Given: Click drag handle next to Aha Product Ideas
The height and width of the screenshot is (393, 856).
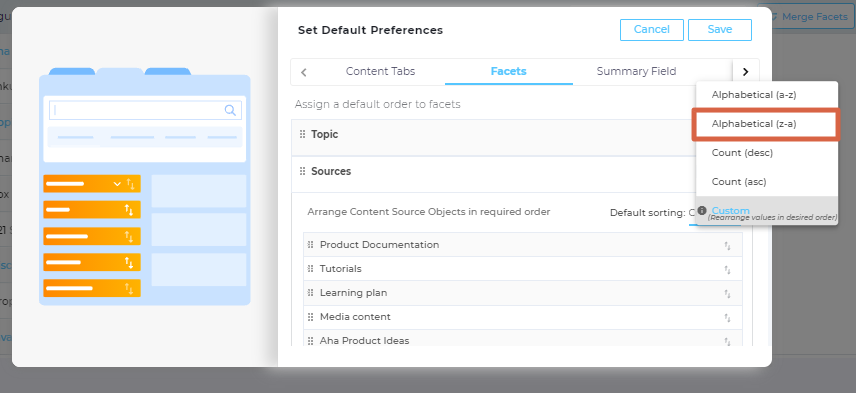Looking at the screenshot, I should [311, 341].
